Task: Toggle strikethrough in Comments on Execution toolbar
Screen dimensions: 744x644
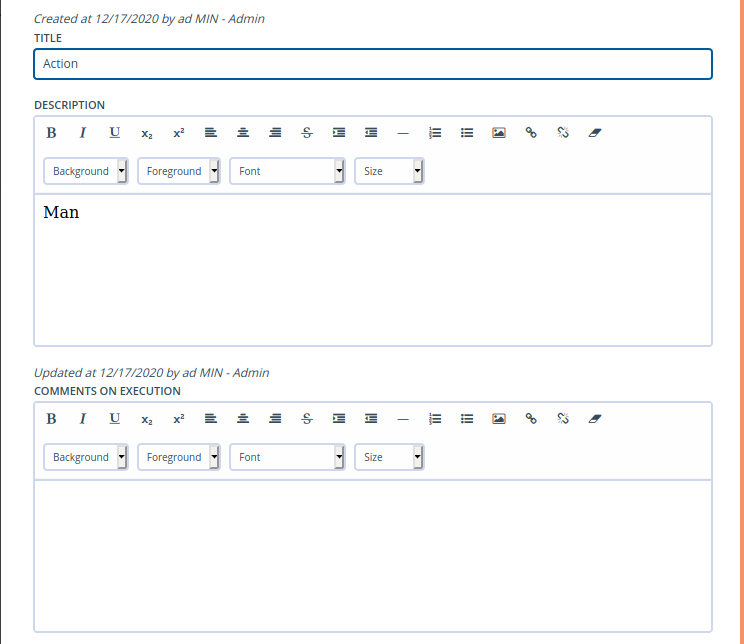Action: 307,419
